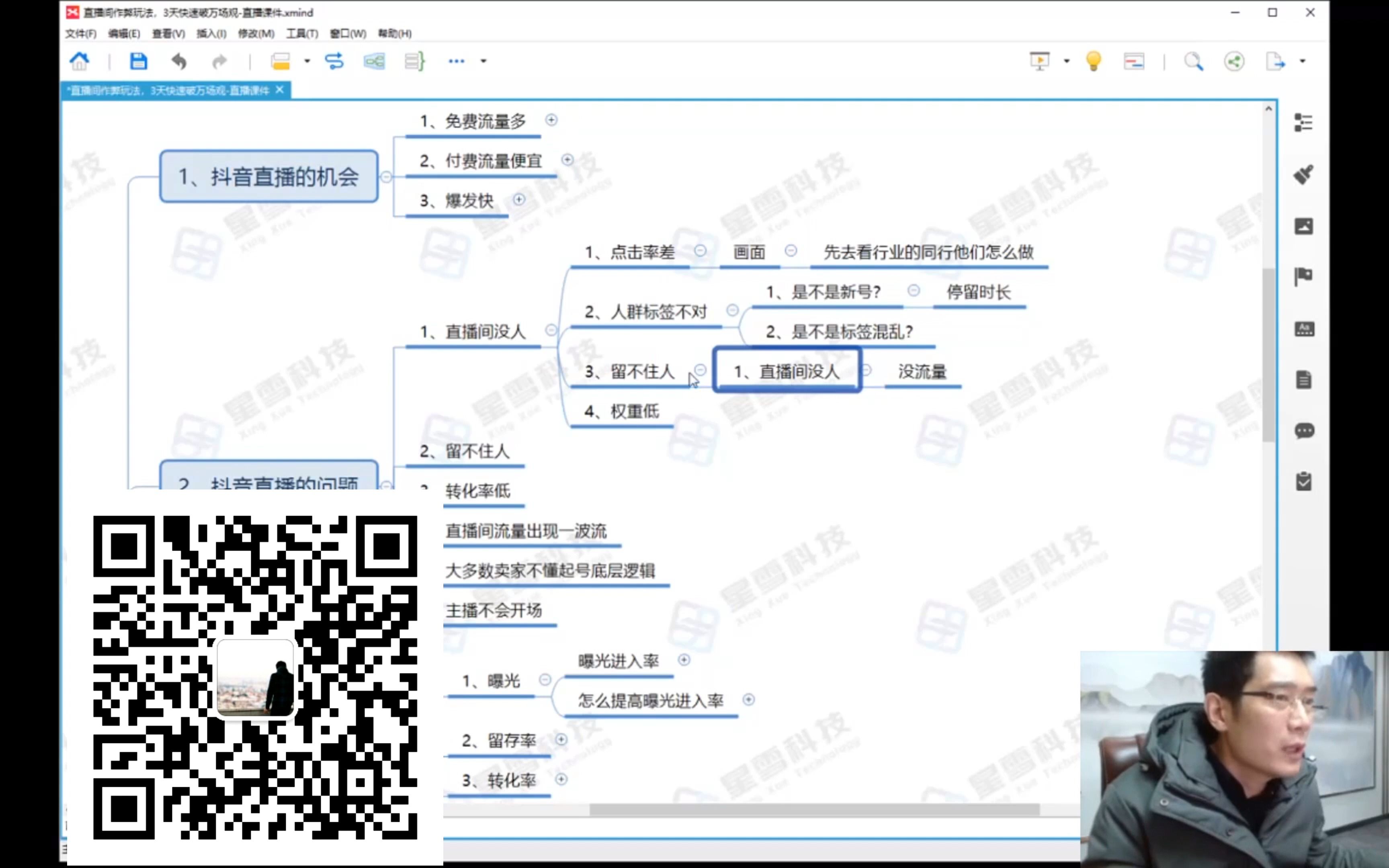Close the 直播课件 document tab
The image size is (1389, 868).
click(279, 90)
